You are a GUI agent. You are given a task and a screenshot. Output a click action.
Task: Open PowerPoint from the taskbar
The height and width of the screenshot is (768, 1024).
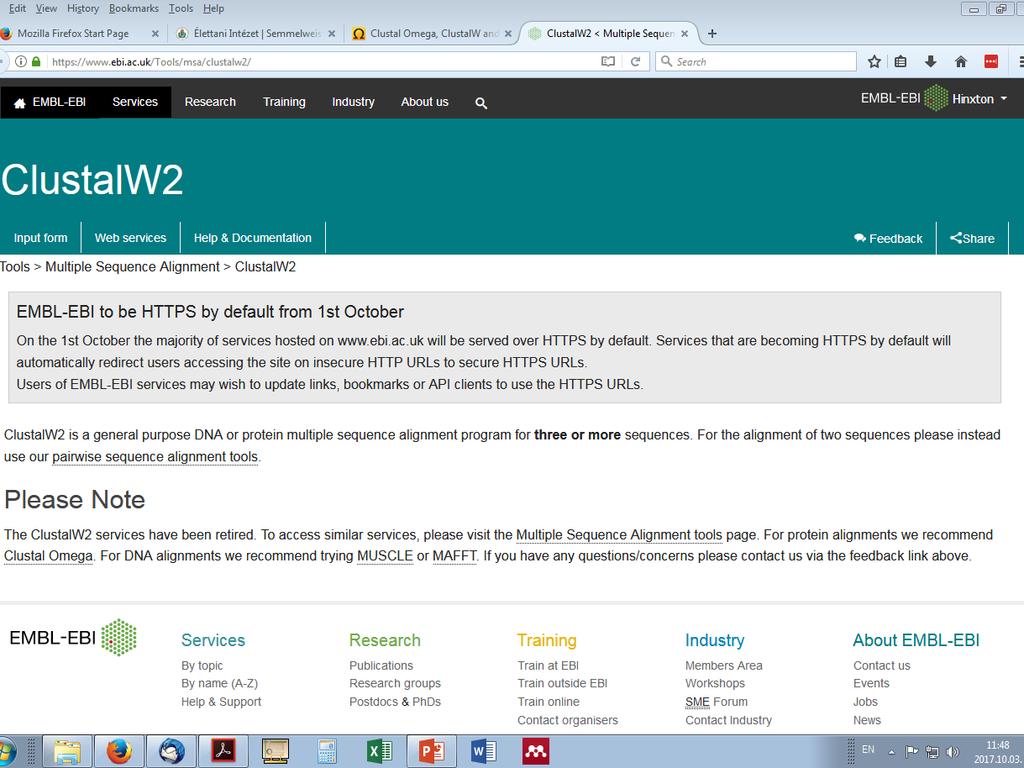[432, 752]
